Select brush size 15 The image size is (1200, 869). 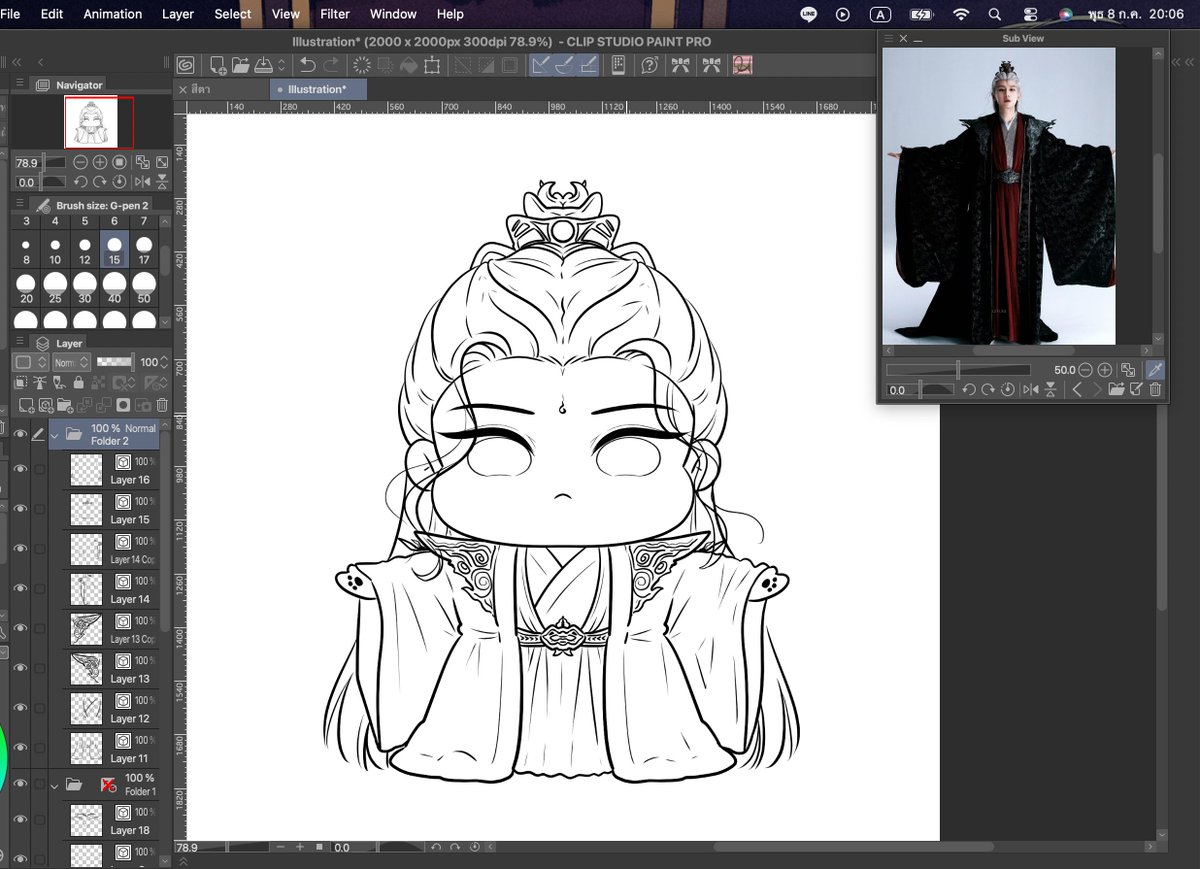[114, 250]
